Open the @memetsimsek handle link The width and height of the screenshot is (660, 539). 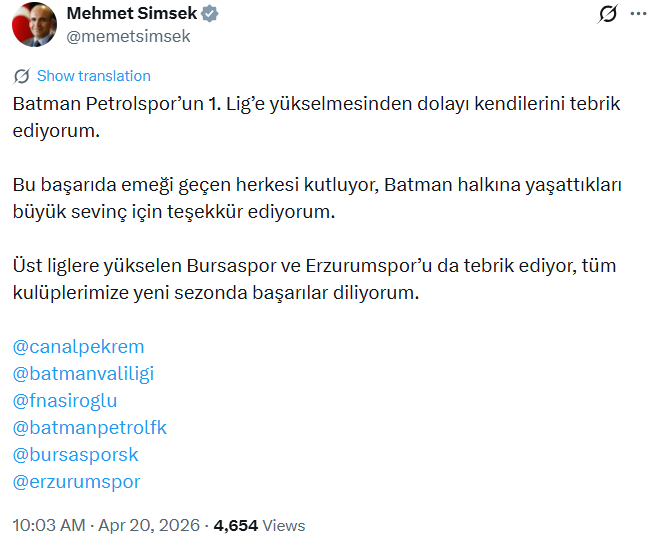(127, 36)
